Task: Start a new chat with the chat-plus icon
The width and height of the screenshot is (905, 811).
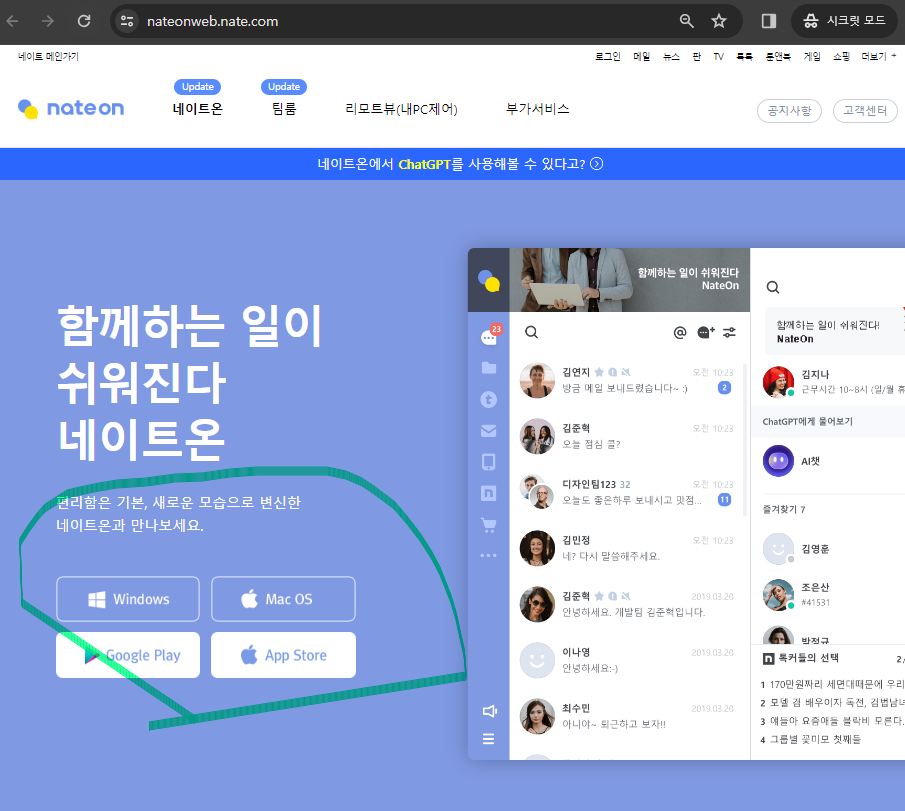Action: pyautogui.click(x=706, y=331)
